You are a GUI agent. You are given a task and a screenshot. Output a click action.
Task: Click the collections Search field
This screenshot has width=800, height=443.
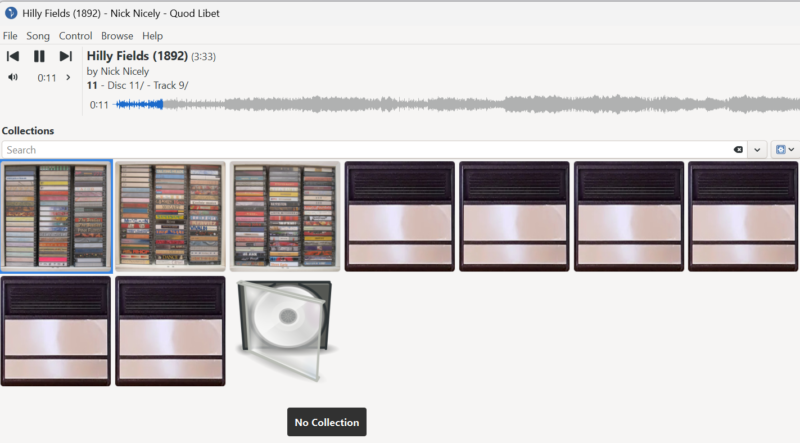click(x=360, y=150)
